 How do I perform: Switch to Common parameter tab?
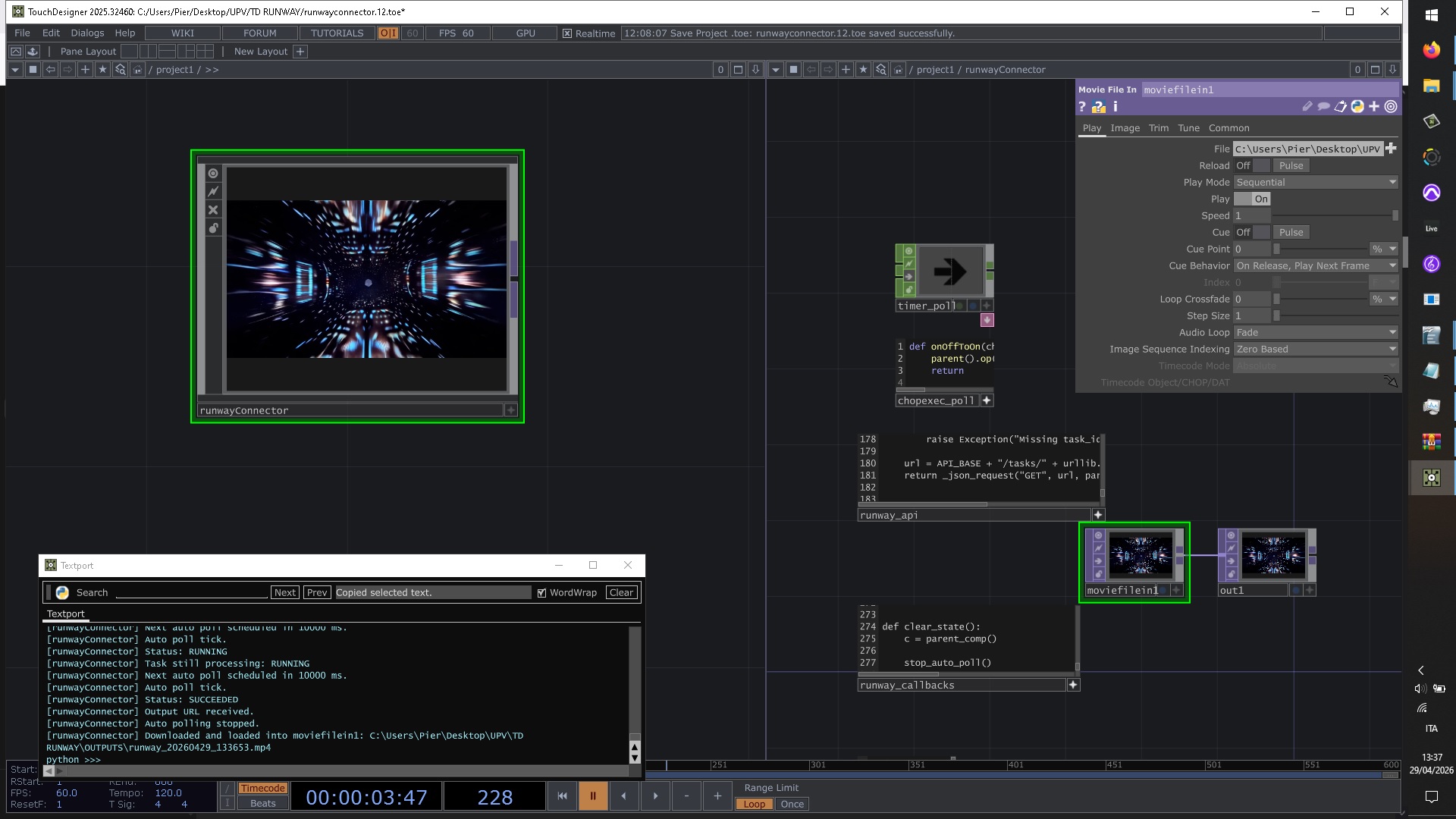pyautogui.click(x=1228, y=128)
